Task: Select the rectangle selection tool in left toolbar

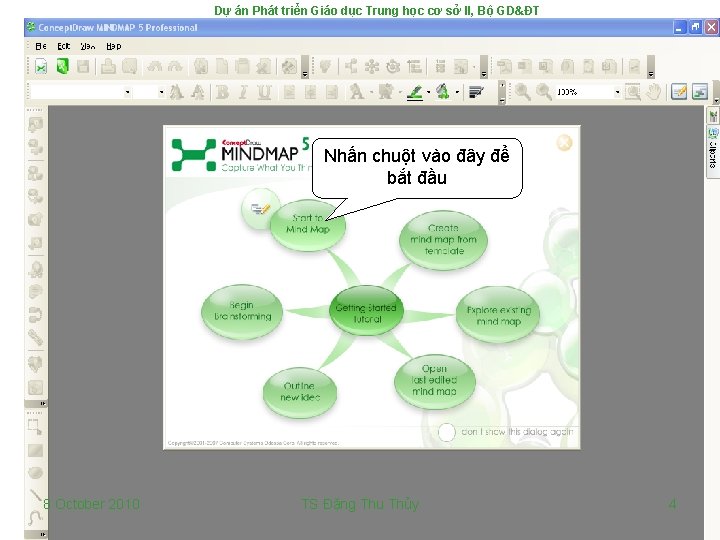Action: coord(35,427)
